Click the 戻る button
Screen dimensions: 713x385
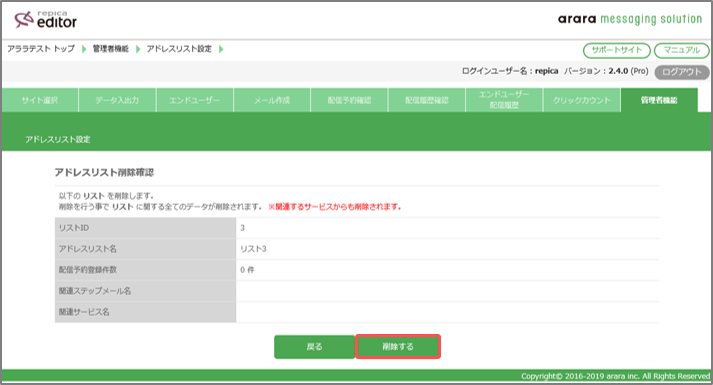pos(314,347)
